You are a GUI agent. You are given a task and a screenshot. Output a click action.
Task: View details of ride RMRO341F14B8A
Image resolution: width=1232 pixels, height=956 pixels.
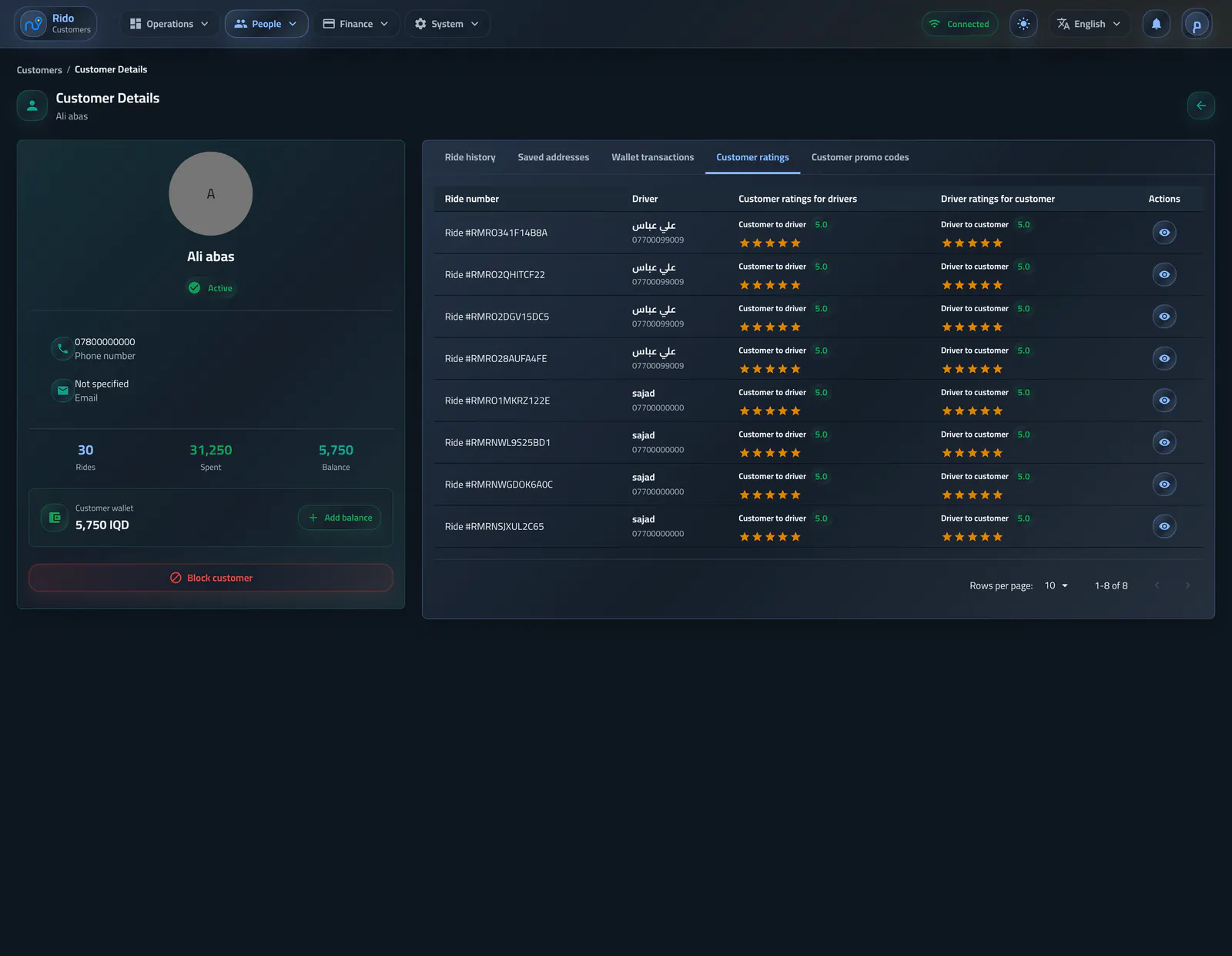point(1164,233)
